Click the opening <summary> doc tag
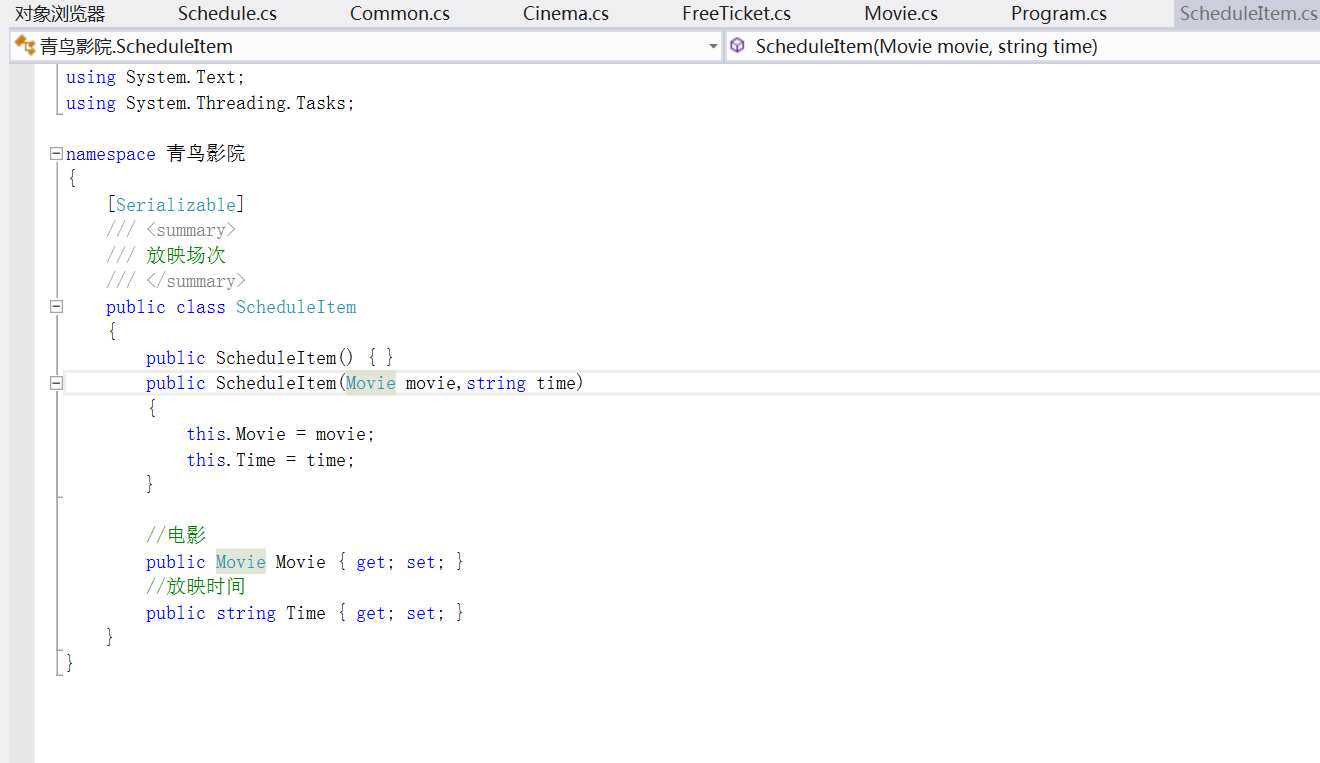Viewport: 1320px width, 763px height. click(x=191, y=230)
